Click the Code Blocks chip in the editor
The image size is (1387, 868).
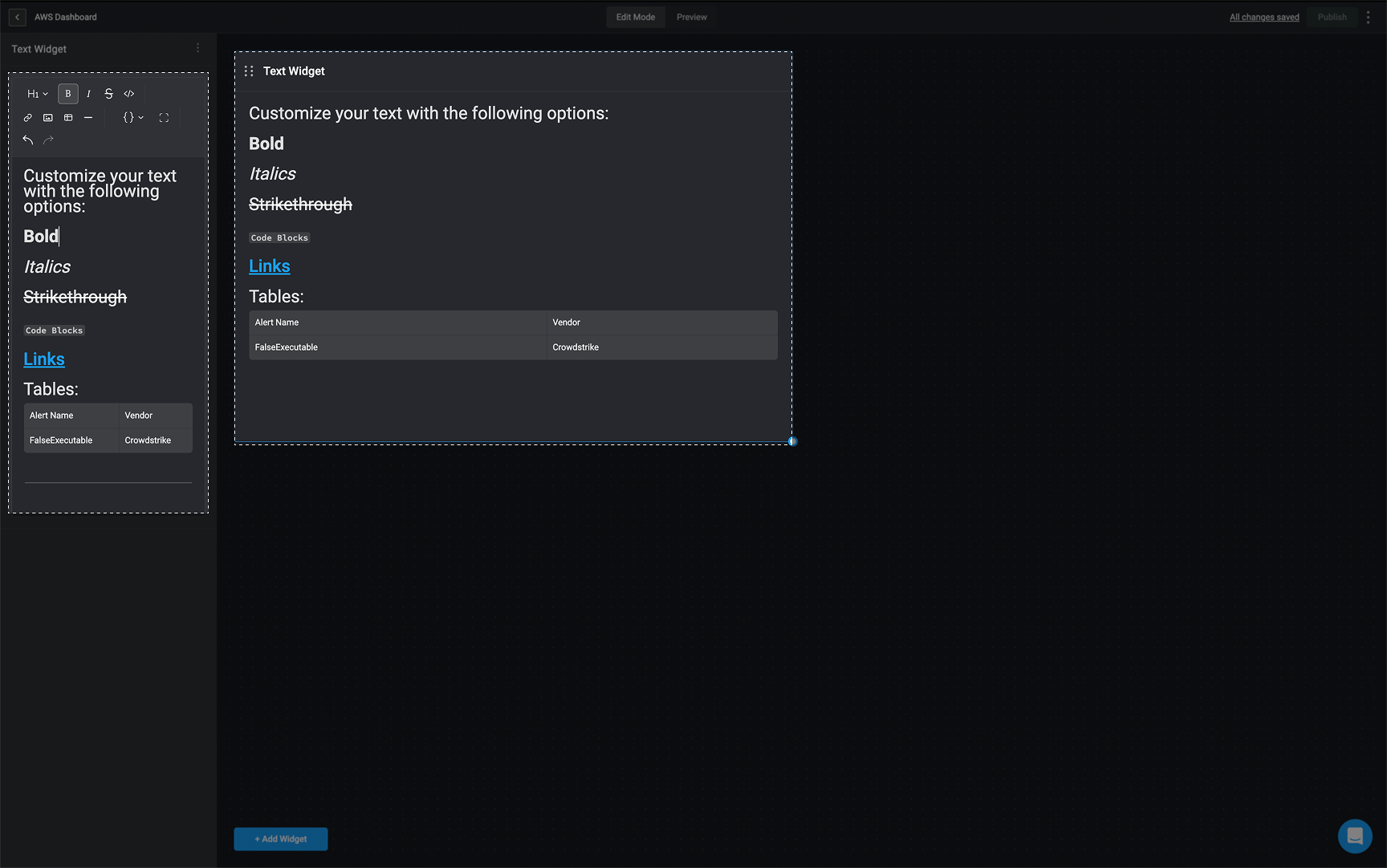pyautogui.click(x=55, y=331)
